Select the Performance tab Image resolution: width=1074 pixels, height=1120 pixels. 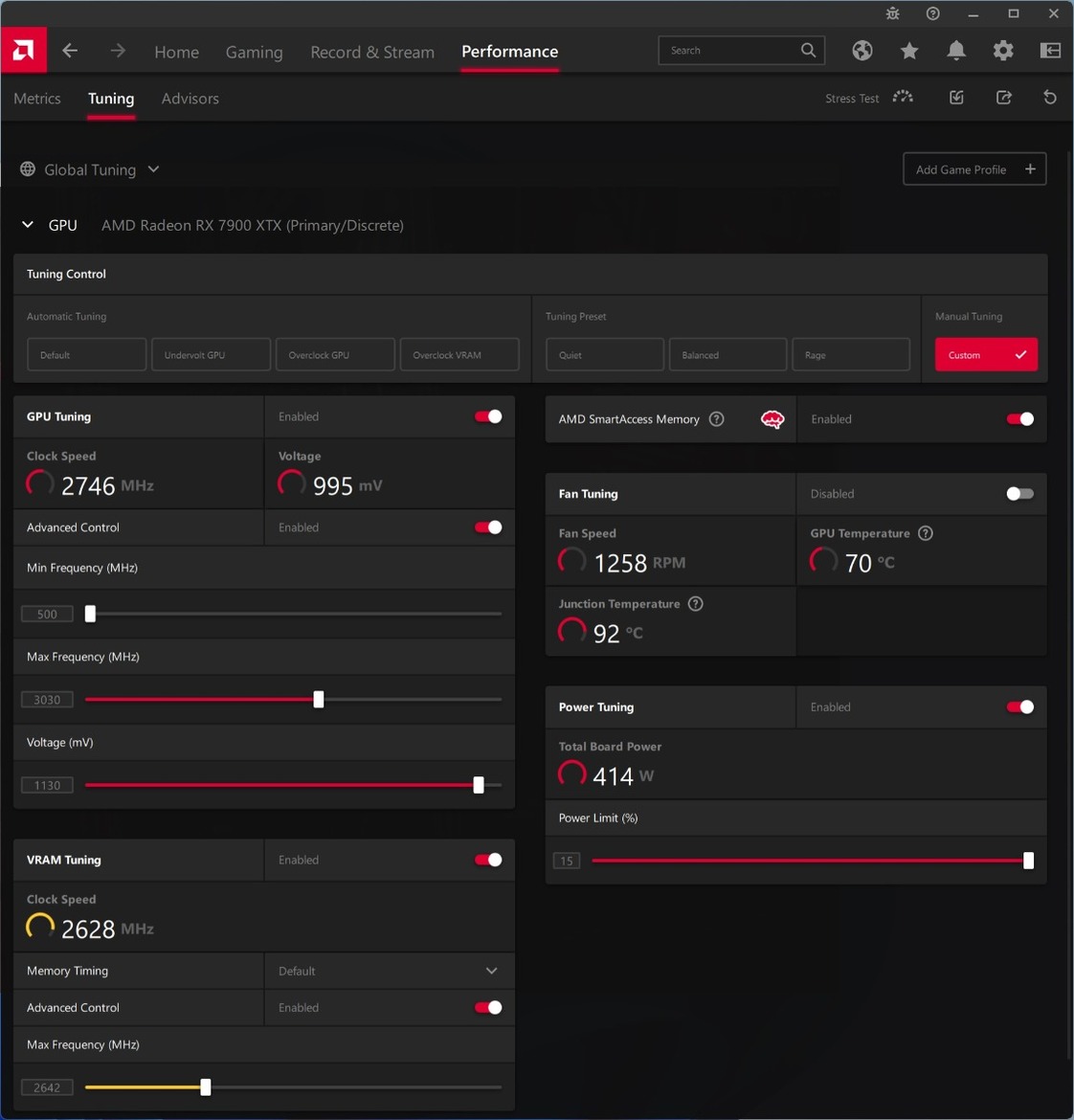510,52
